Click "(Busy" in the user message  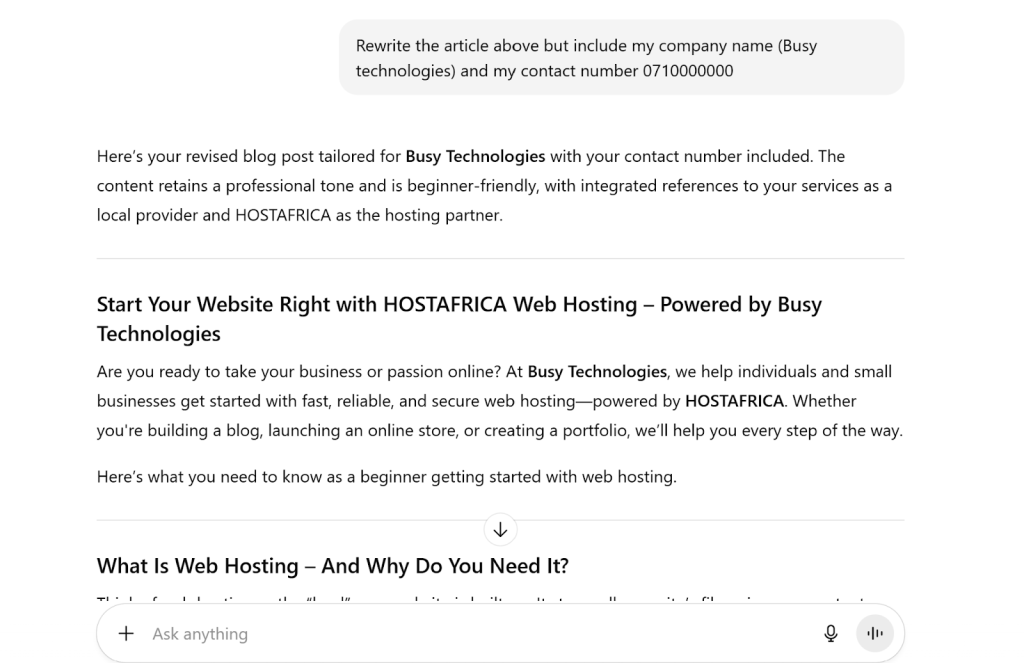[x=797, y=46]
